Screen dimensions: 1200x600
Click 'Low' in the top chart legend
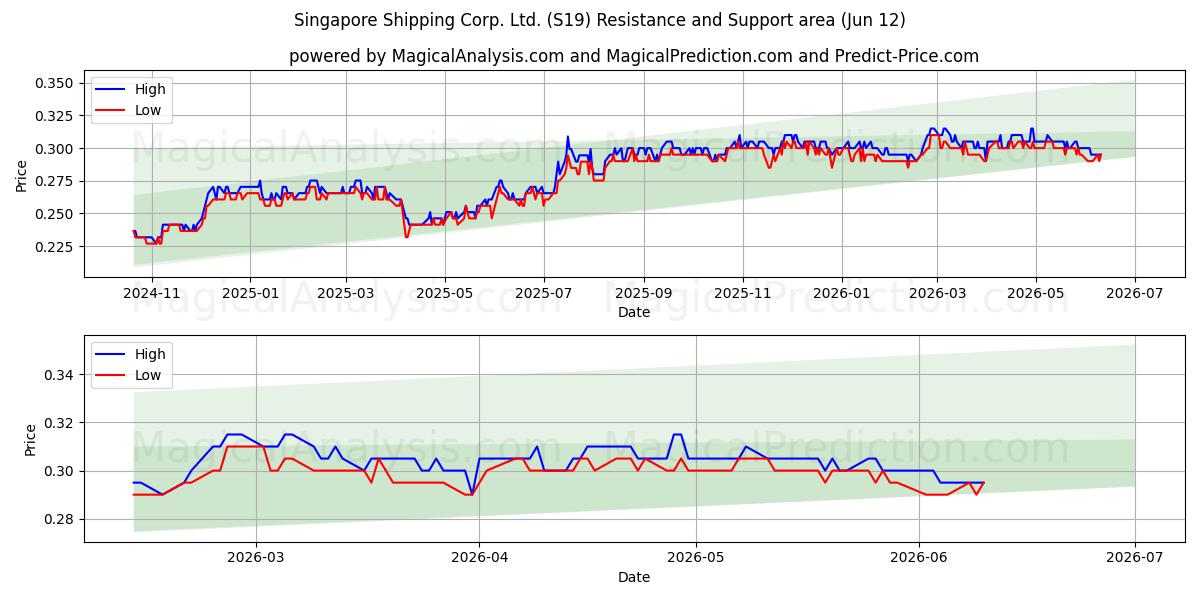pyautogui.click(x=148, y=110)
